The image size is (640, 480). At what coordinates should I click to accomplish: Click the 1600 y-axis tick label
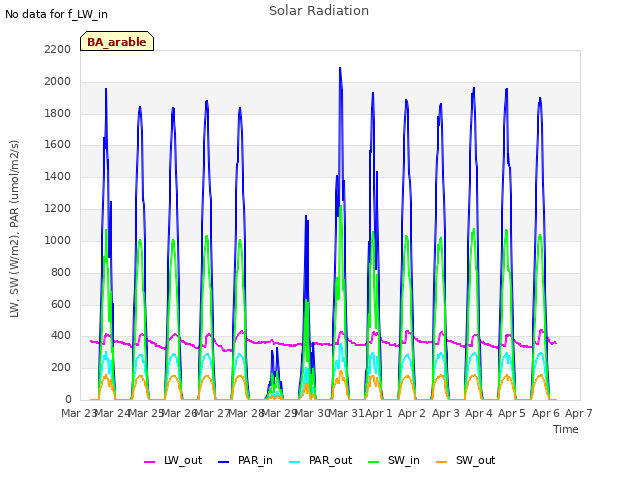pyautogui.click(x=58, y=145)
